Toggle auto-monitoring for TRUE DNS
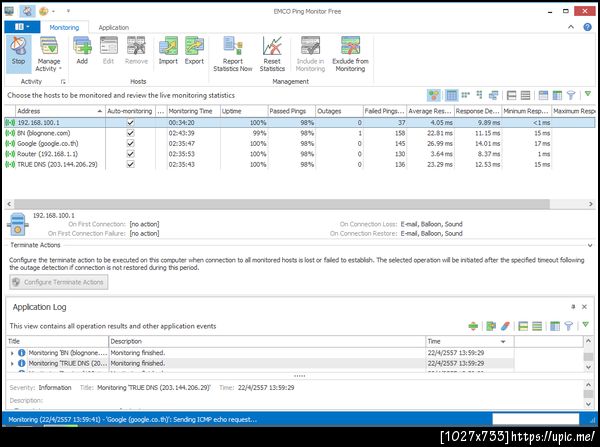Viewport: 600px width, 447px height. (130, 164)
